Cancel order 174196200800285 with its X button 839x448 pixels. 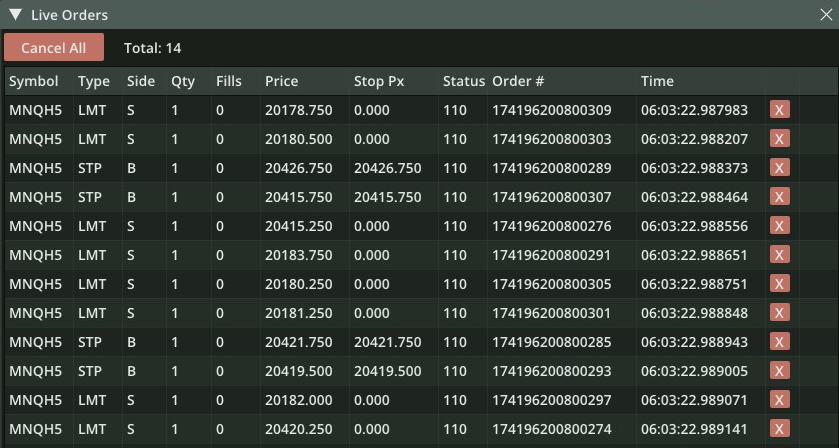click(780, 341)
